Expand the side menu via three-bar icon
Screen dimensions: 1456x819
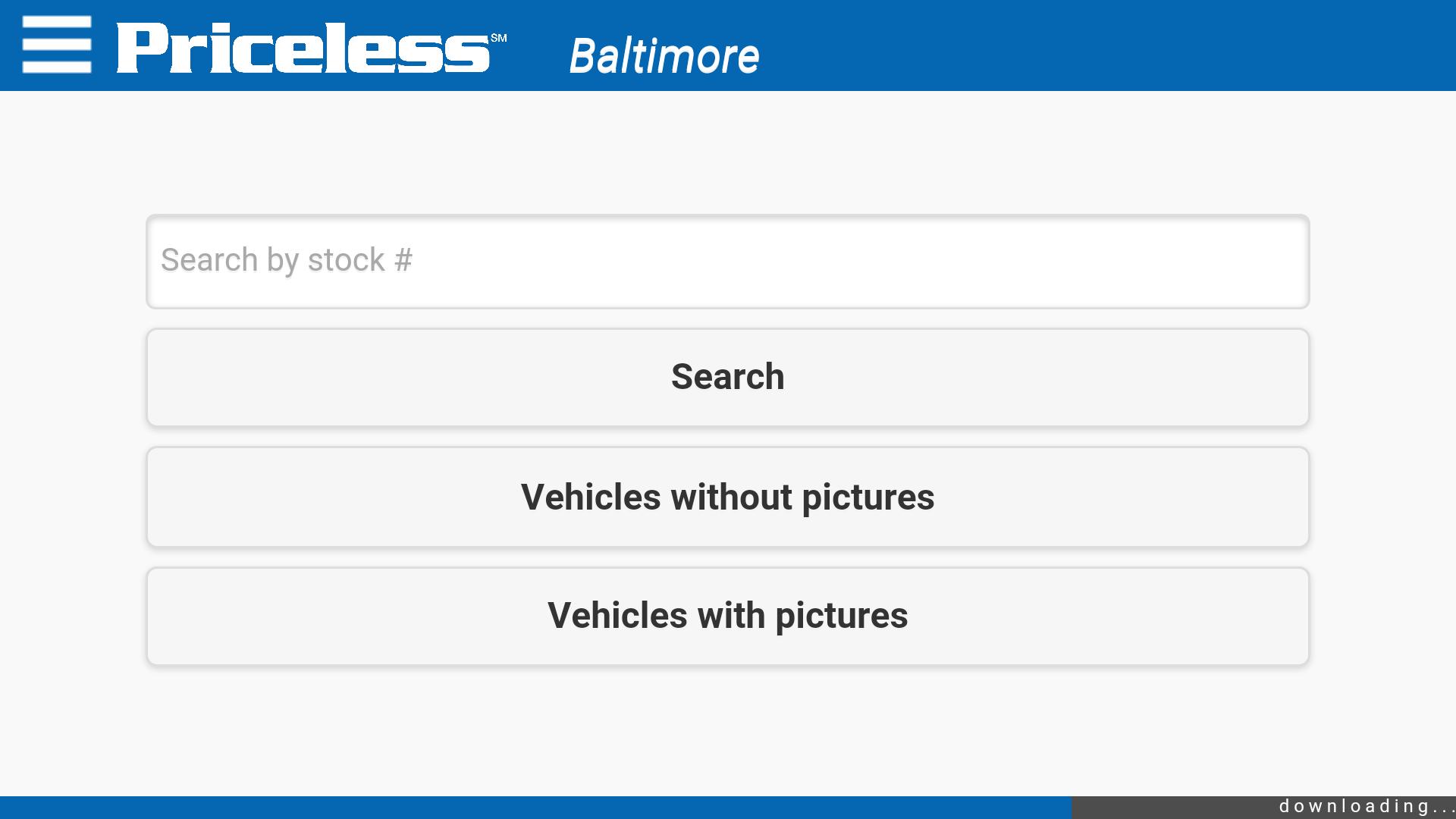coord(57,45)
